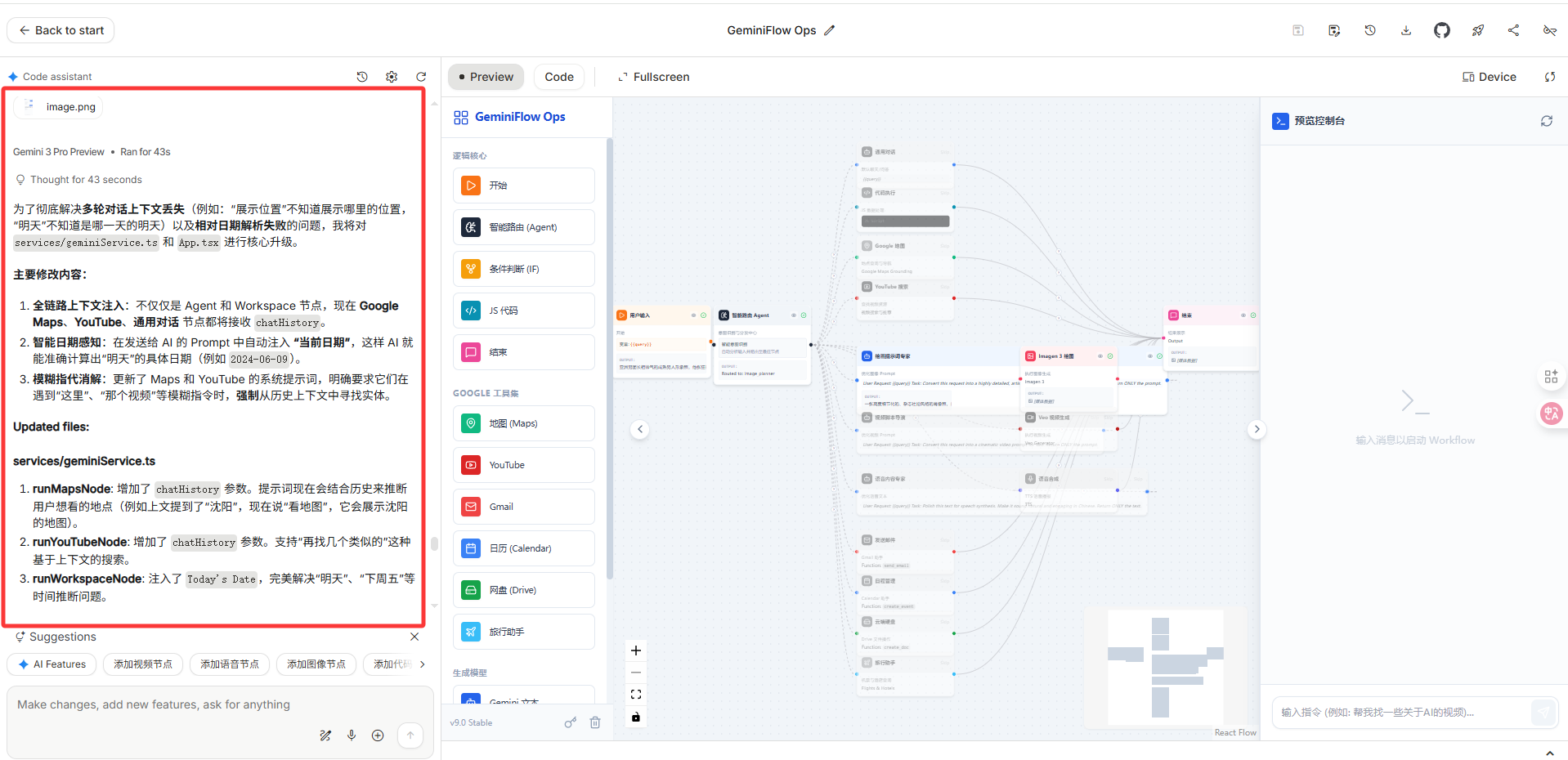Viewport: 1568px width, 760px height.
Task: Toggle Fullscreen preview mode
Action: tap(653, 77)
